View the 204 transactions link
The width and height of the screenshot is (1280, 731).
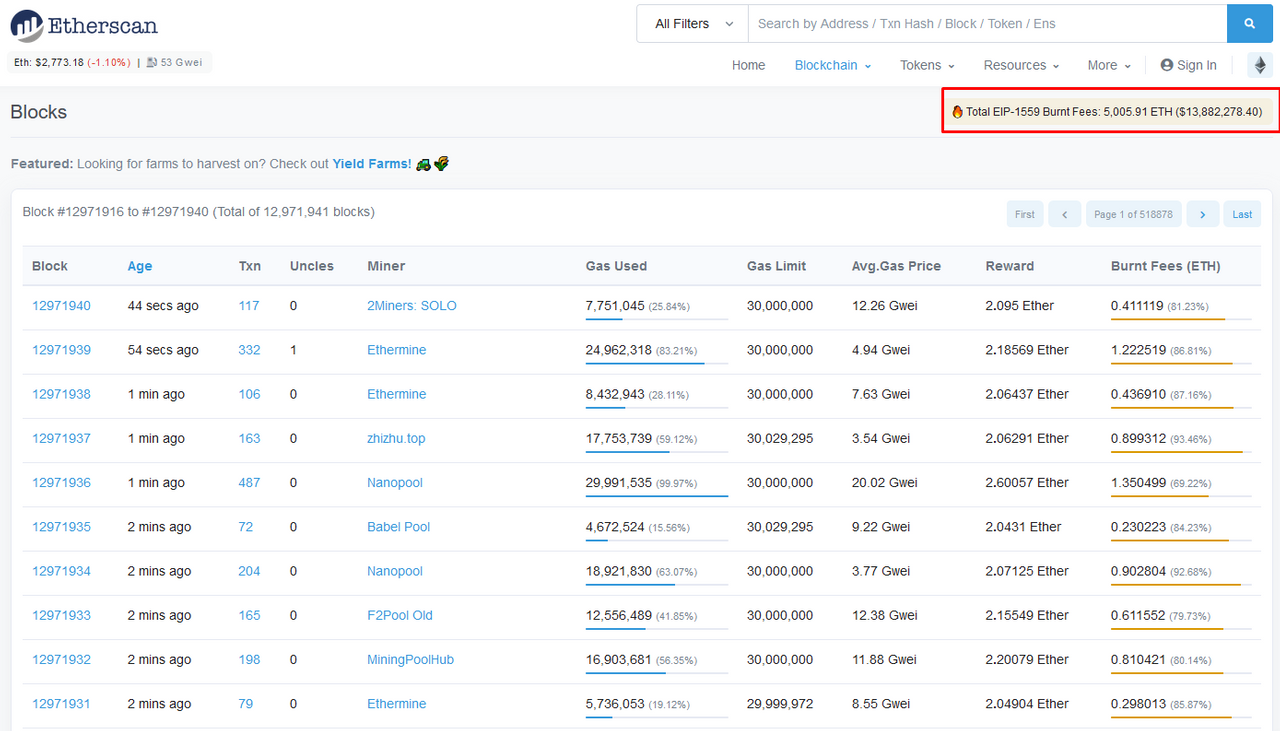pyautogui.click(x=249, y=571)
